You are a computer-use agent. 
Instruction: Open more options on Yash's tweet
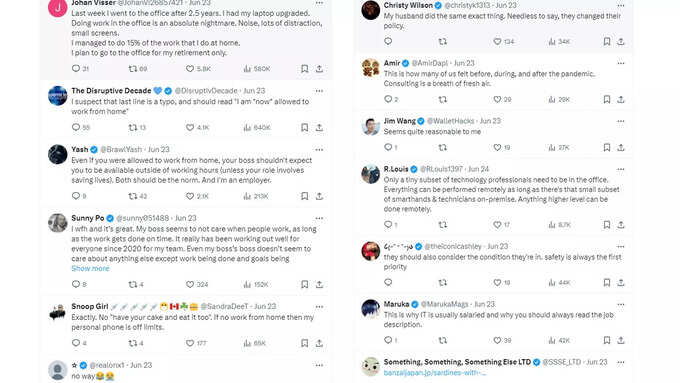[319, 150]
